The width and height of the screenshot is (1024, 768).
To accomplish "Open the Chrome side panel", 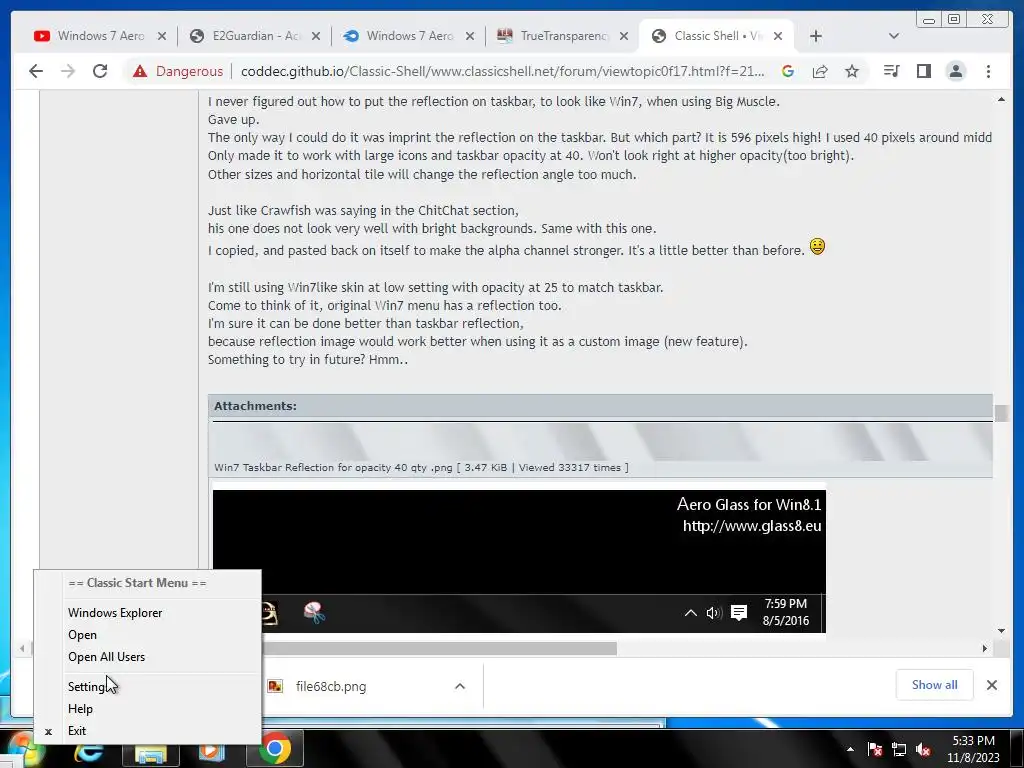I will pos(923,71).
